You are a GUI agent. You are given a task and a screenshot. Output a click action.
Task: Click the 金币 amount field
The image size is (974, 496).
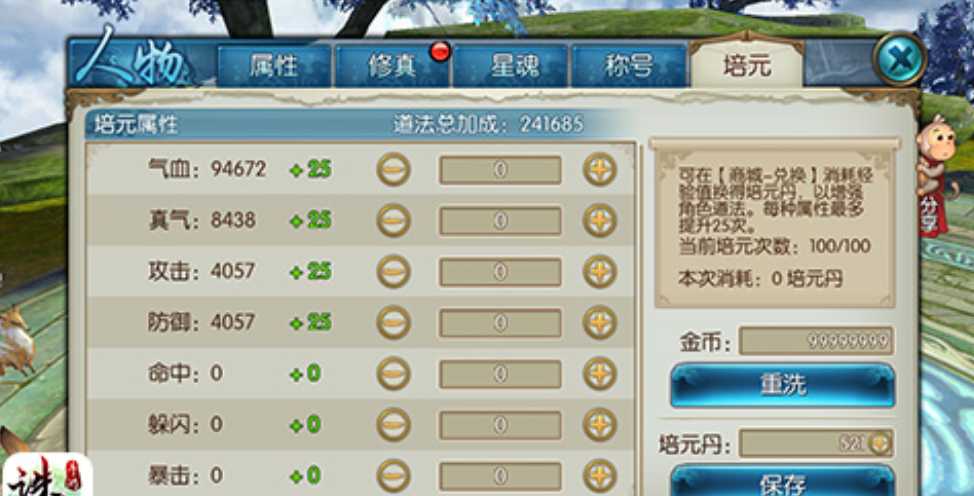[x=816, y=341]
